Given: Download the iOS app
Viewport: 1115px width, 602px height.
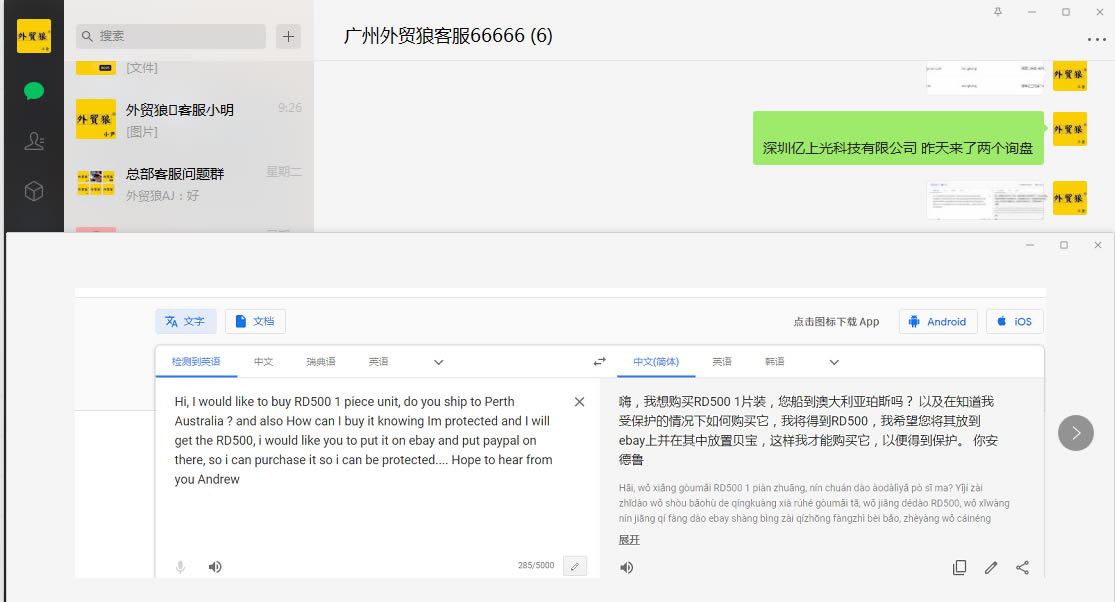Looking at the screenshot, I should 1014,321.
